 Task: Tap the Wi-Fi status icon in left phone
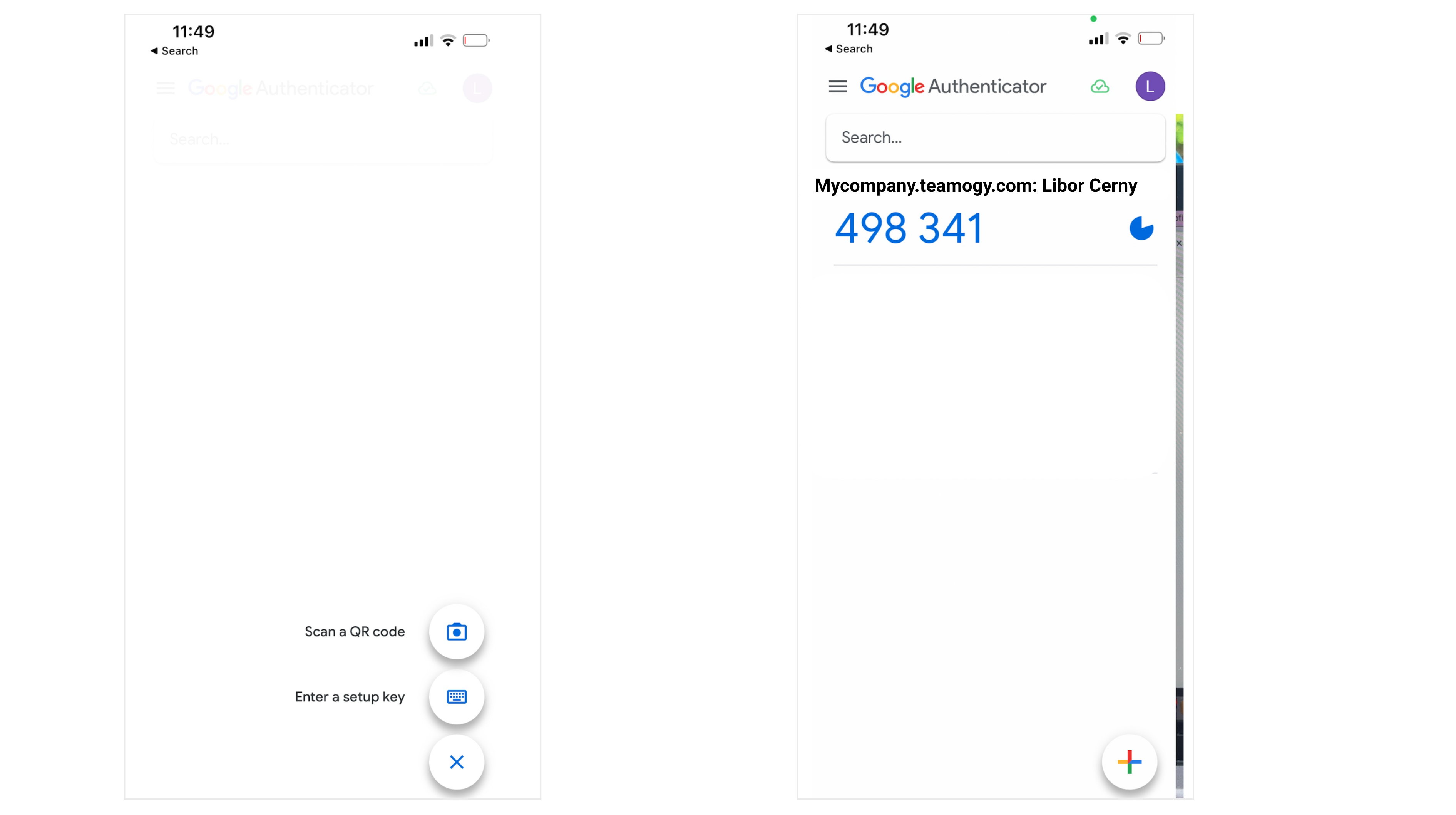click(x=448, y=41)
